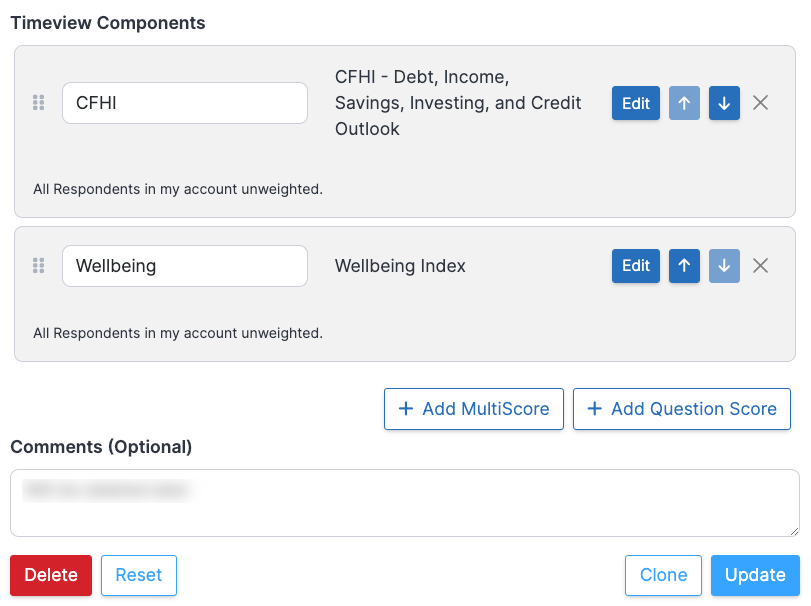Click the CFHI row up arrow
This screenshot has width=811, height=606.
click(684, 103)
